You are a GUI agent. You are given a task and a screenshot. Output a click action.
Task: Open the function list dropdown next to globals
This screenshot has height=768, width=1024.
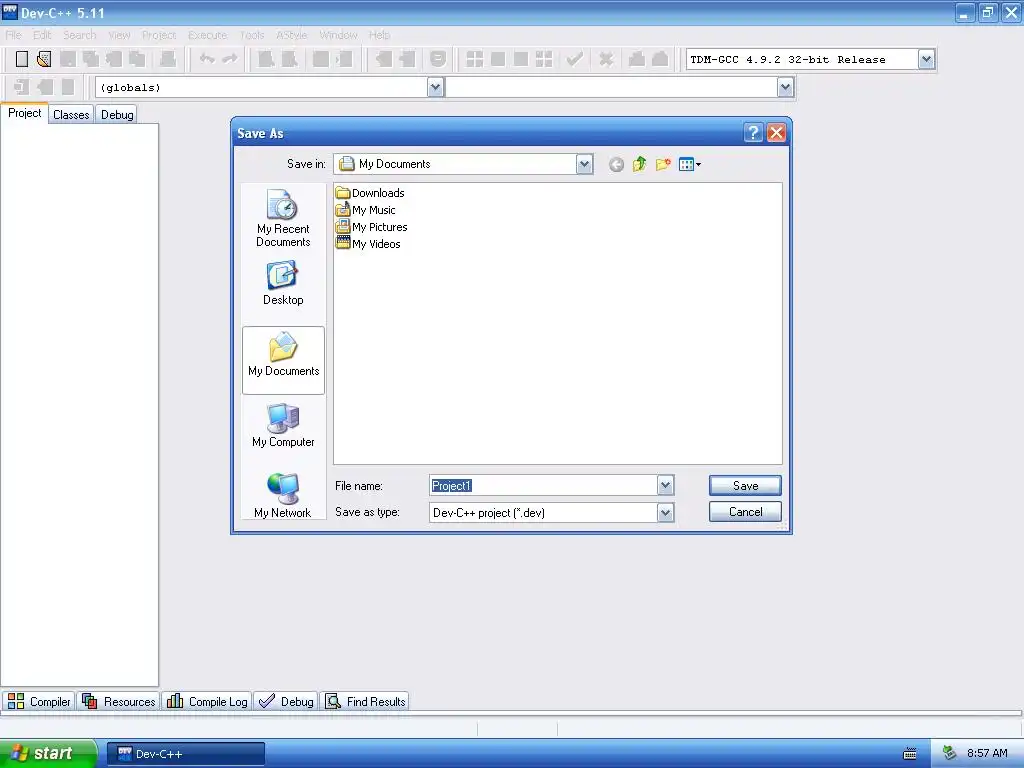point(785,87)
